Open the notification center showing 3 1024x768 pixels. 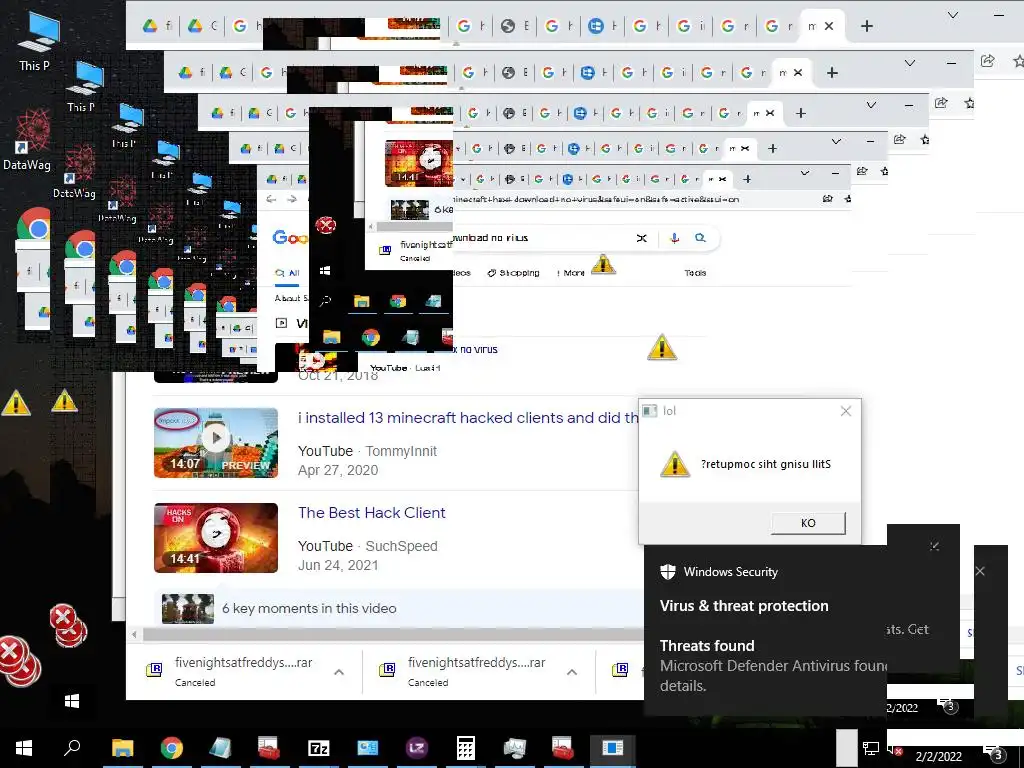994,752
